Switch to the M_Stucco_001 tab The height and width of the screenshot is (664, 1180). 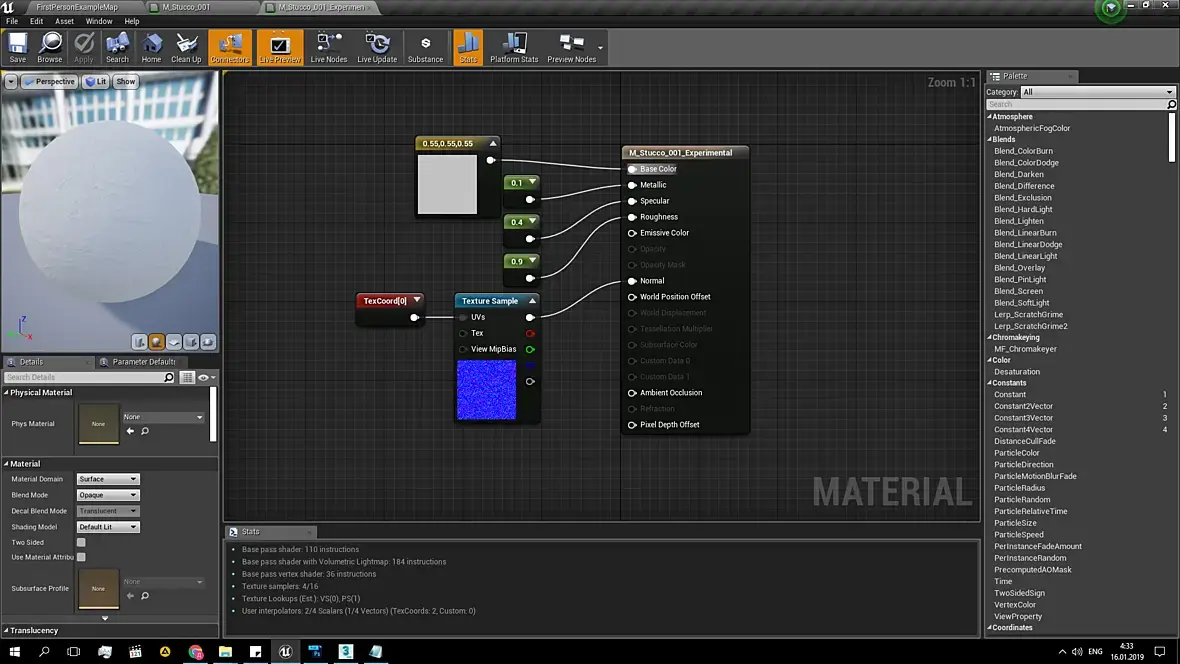coord(187,7)
